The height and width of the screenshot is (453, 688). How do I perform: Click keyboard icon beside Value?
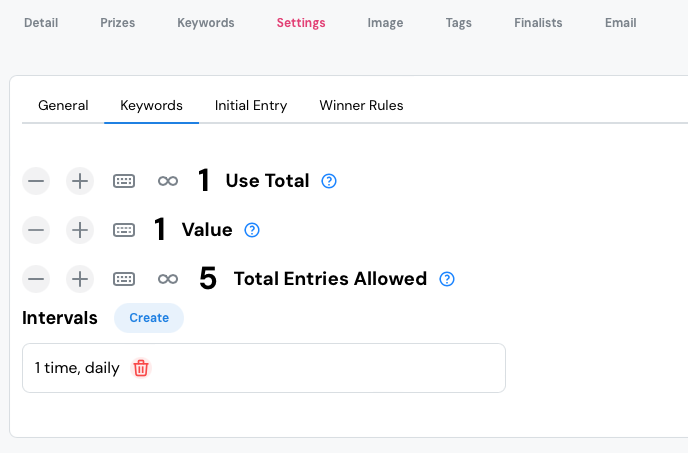coord(124,230)
